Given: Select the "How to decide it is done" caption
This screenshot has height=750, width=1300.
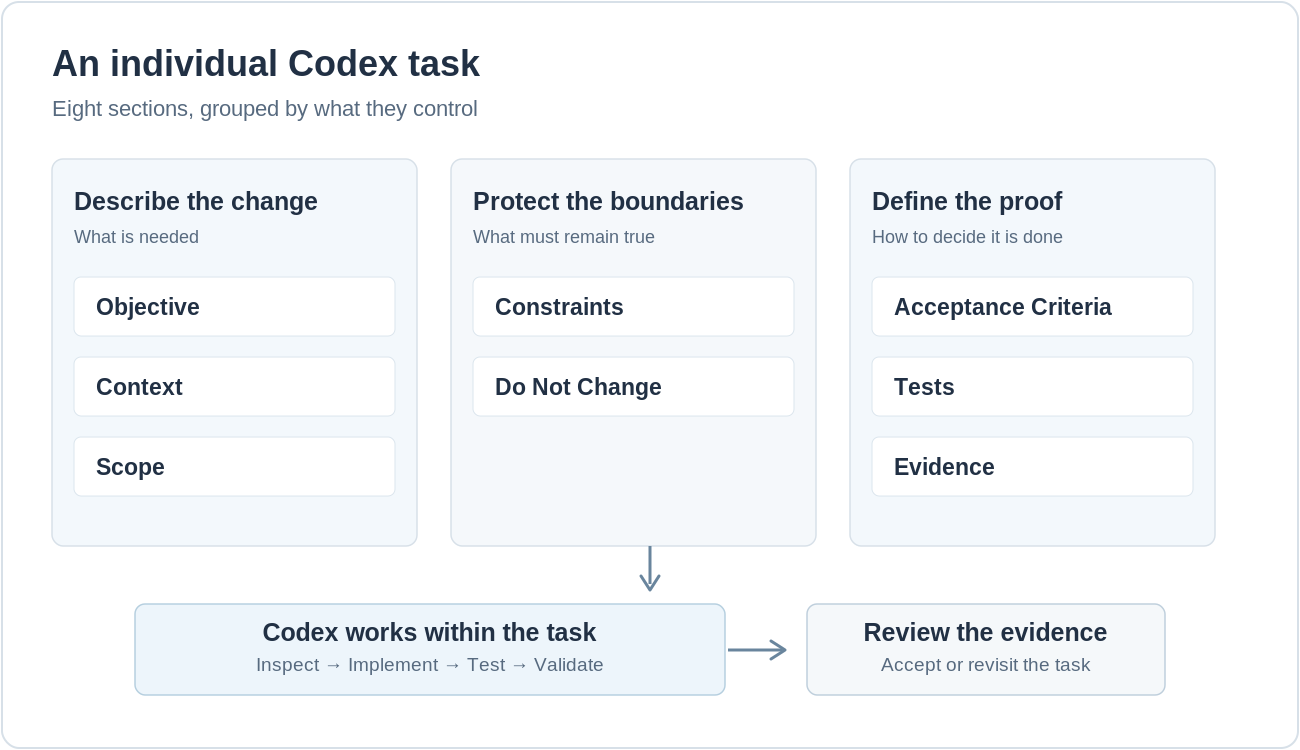Looking at the screenshot, I should coord(967,237).
